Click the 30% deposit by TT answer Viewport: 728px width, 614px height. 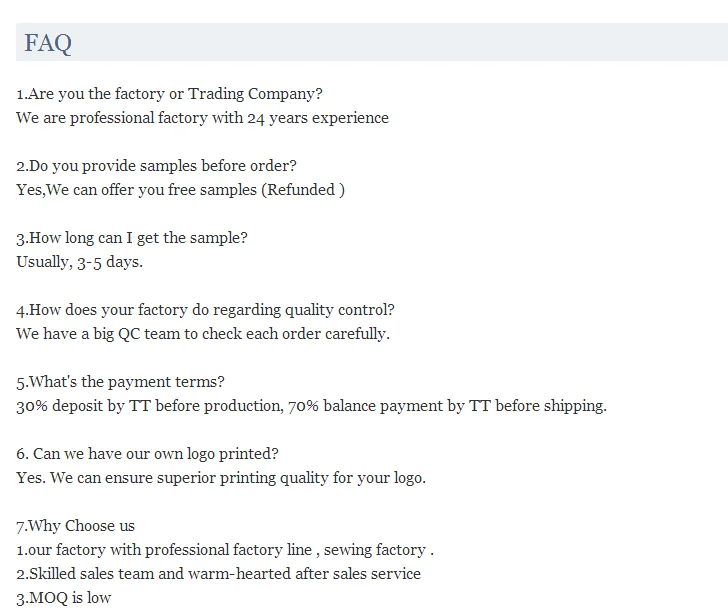point(311,405)
